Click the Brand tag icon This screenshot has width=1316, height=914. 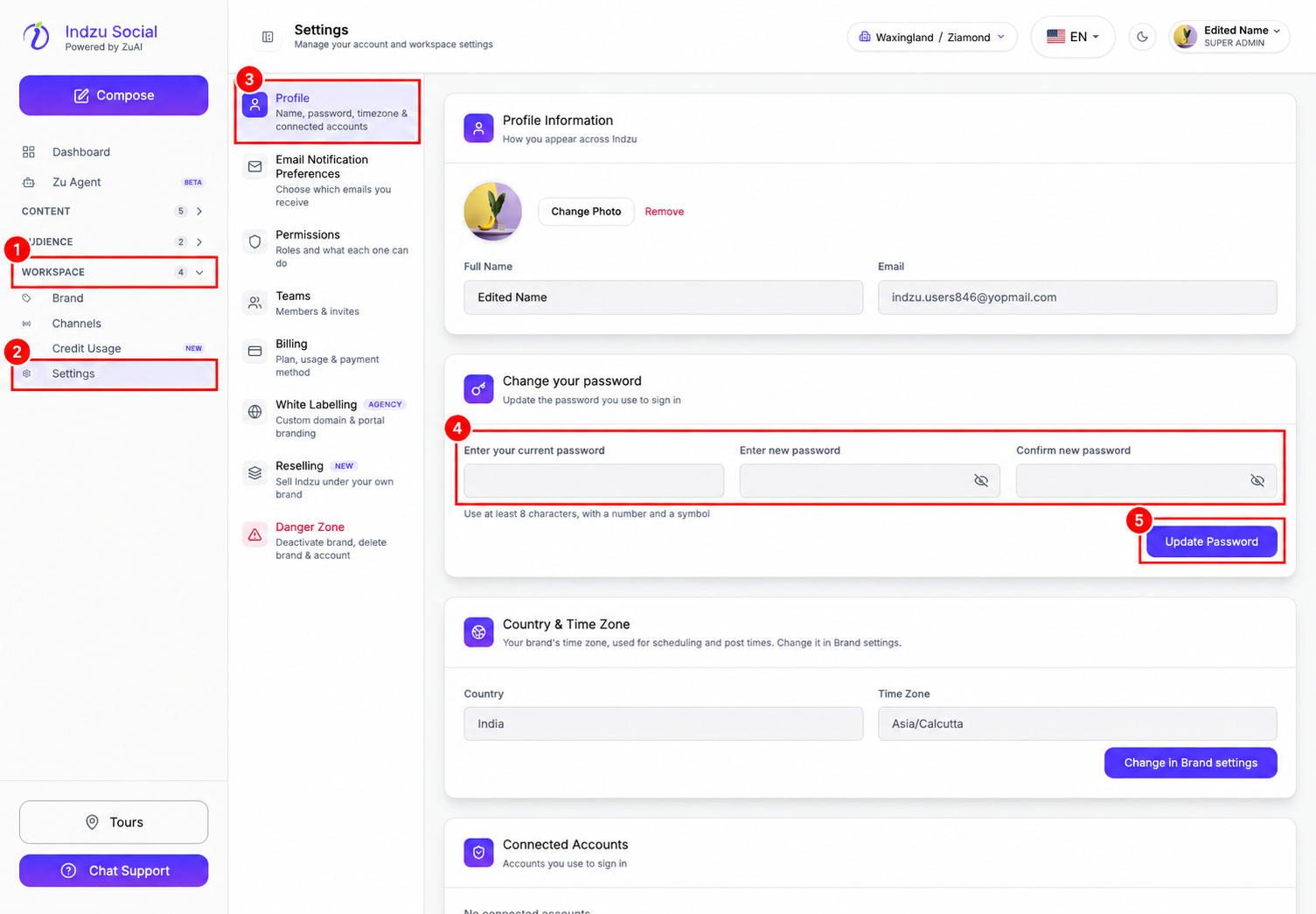27,298
